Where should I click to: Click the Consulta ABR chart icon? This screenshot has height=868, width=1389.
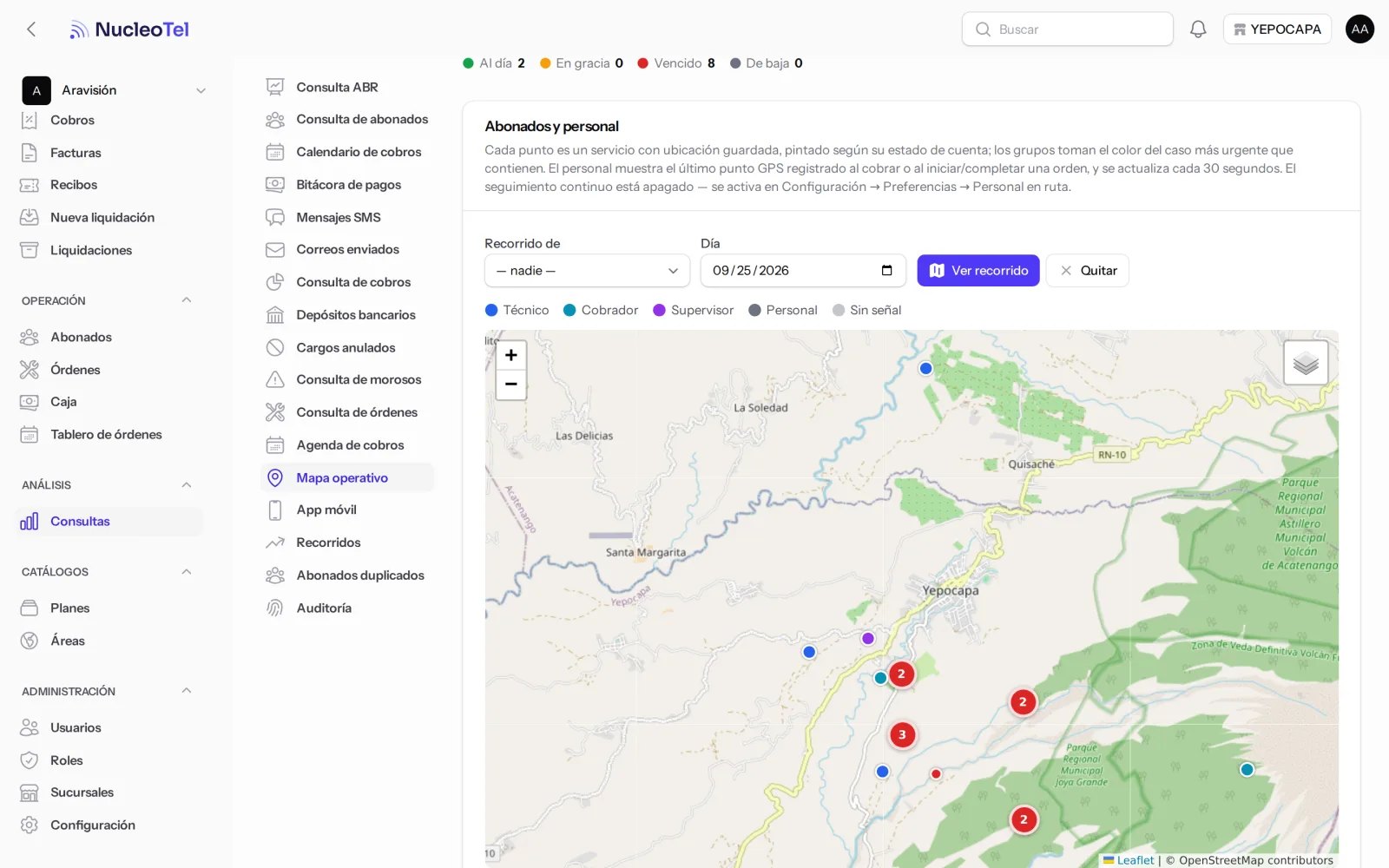tap(275, 88)
